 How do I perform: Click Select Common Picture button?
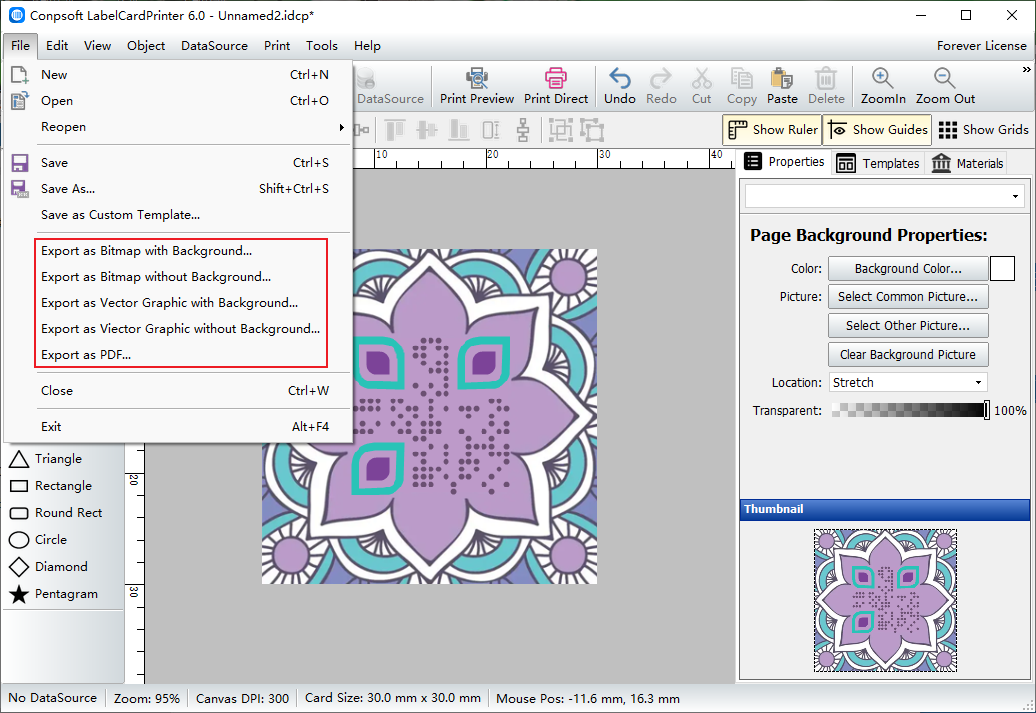[908, 297]
